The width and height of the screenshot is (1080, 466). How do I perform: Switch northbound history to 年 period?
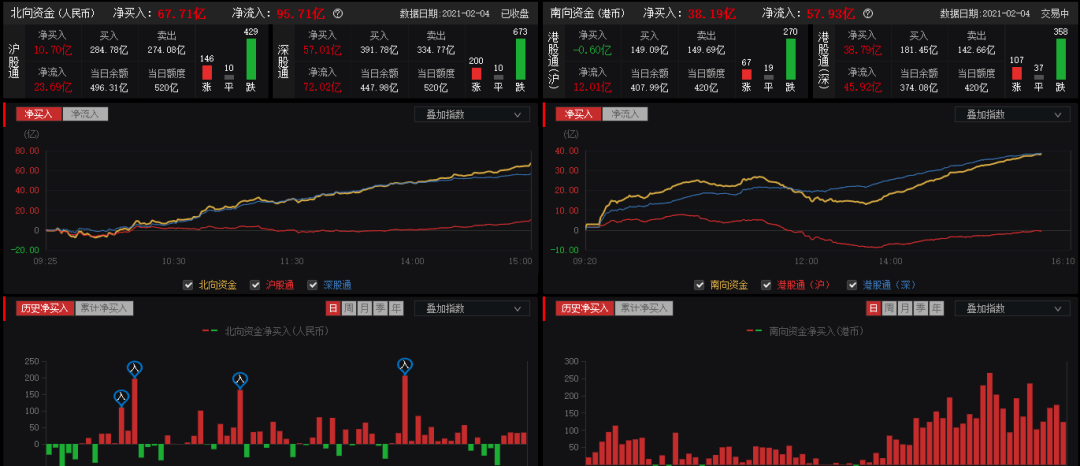coord(397,308)
